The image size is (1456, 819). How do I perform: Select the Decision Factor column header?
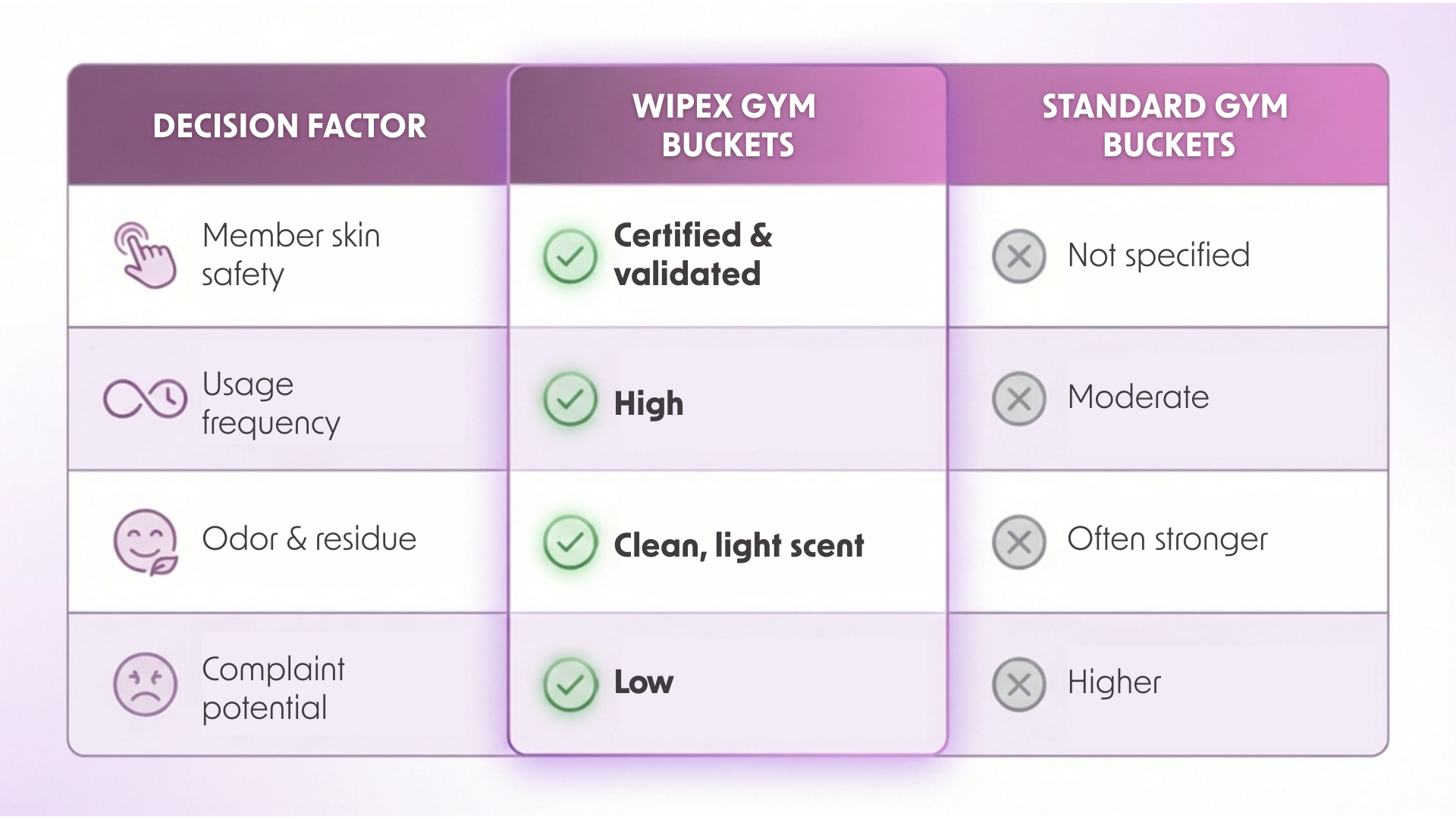click(289, 126)
